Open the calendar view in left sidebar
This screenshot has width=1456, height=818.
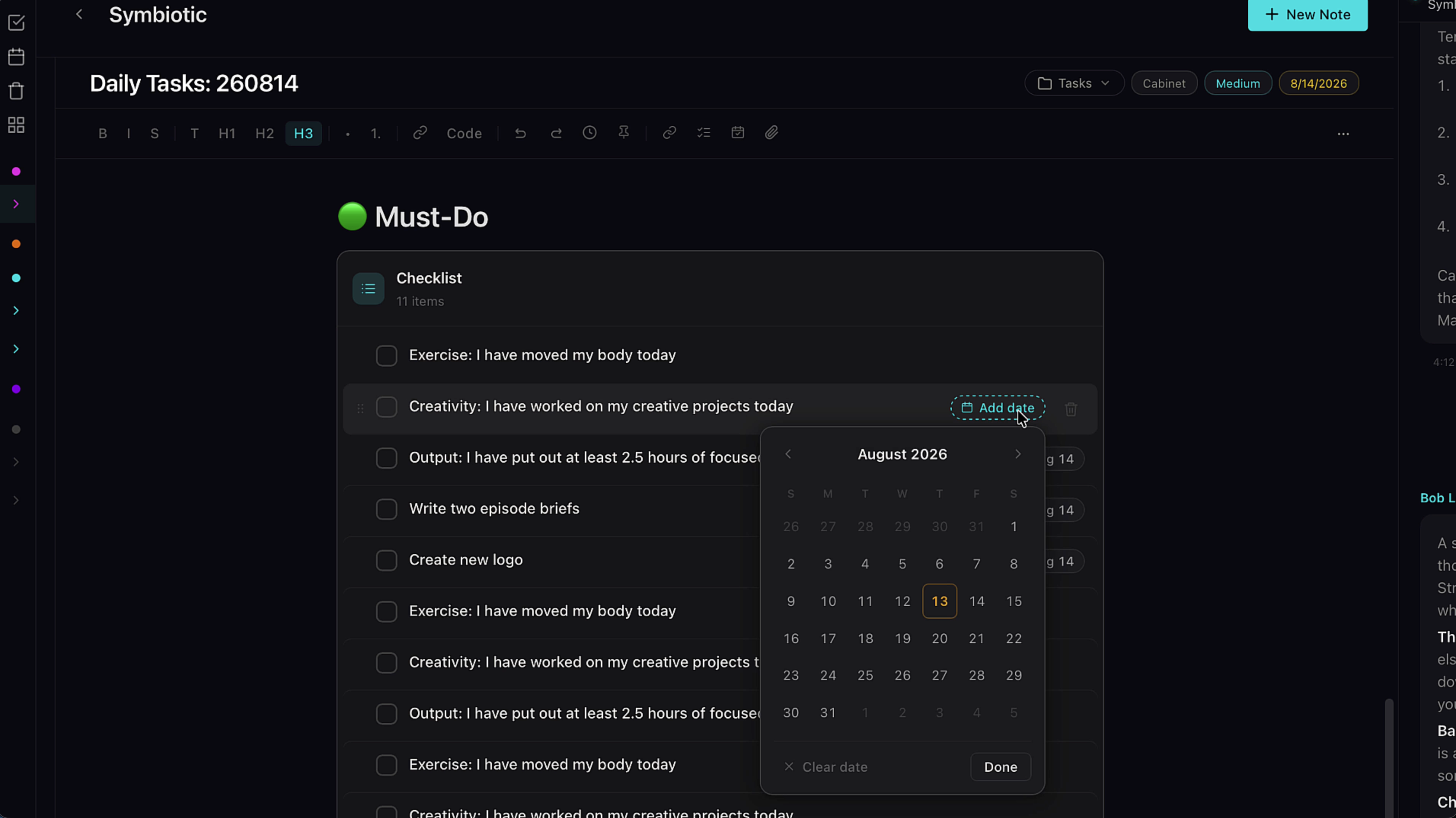[16, 56]
